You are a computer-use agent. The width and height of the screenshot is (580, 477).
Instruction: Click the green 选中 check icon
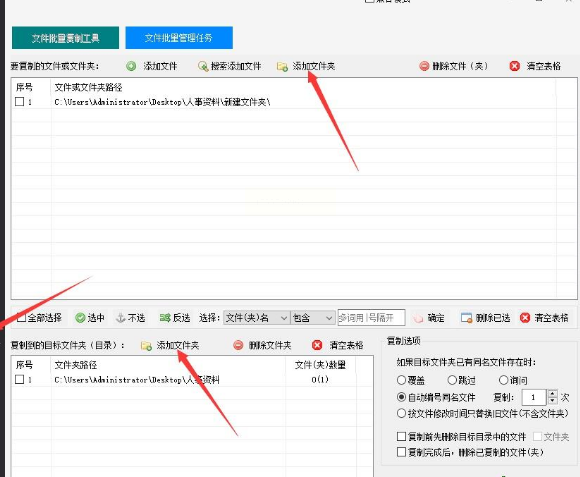(80, 318)
